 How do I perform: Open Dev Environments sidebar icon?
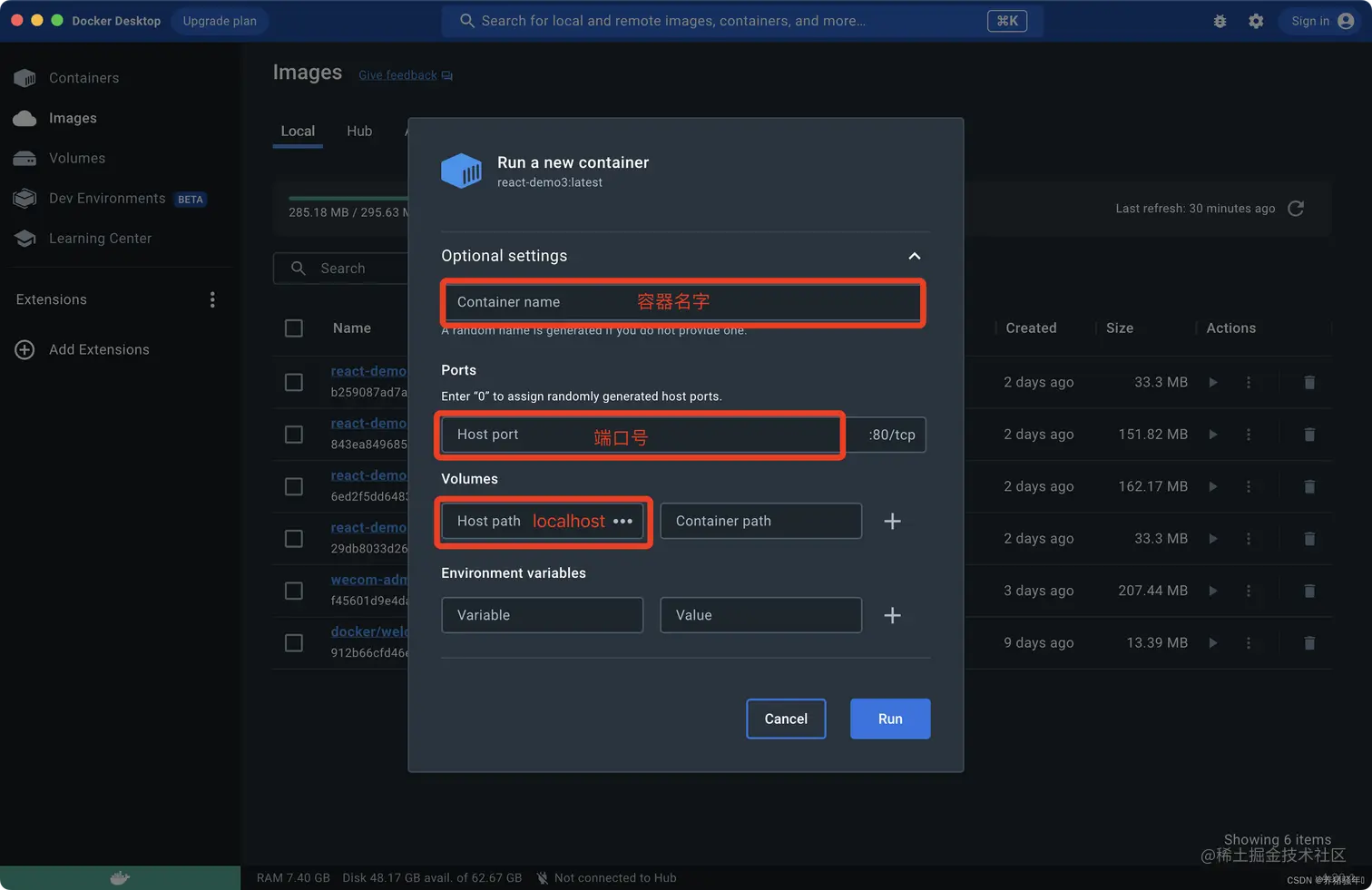[x=25, y=198]
